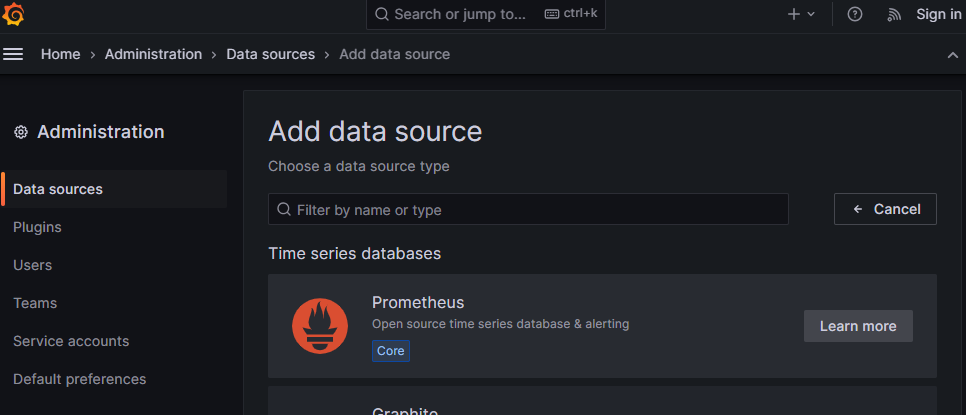Image resolution: width=966 pixels, height=415 pixels.
Task: Open Service accounts in sidebar
Action: (71, 341)
